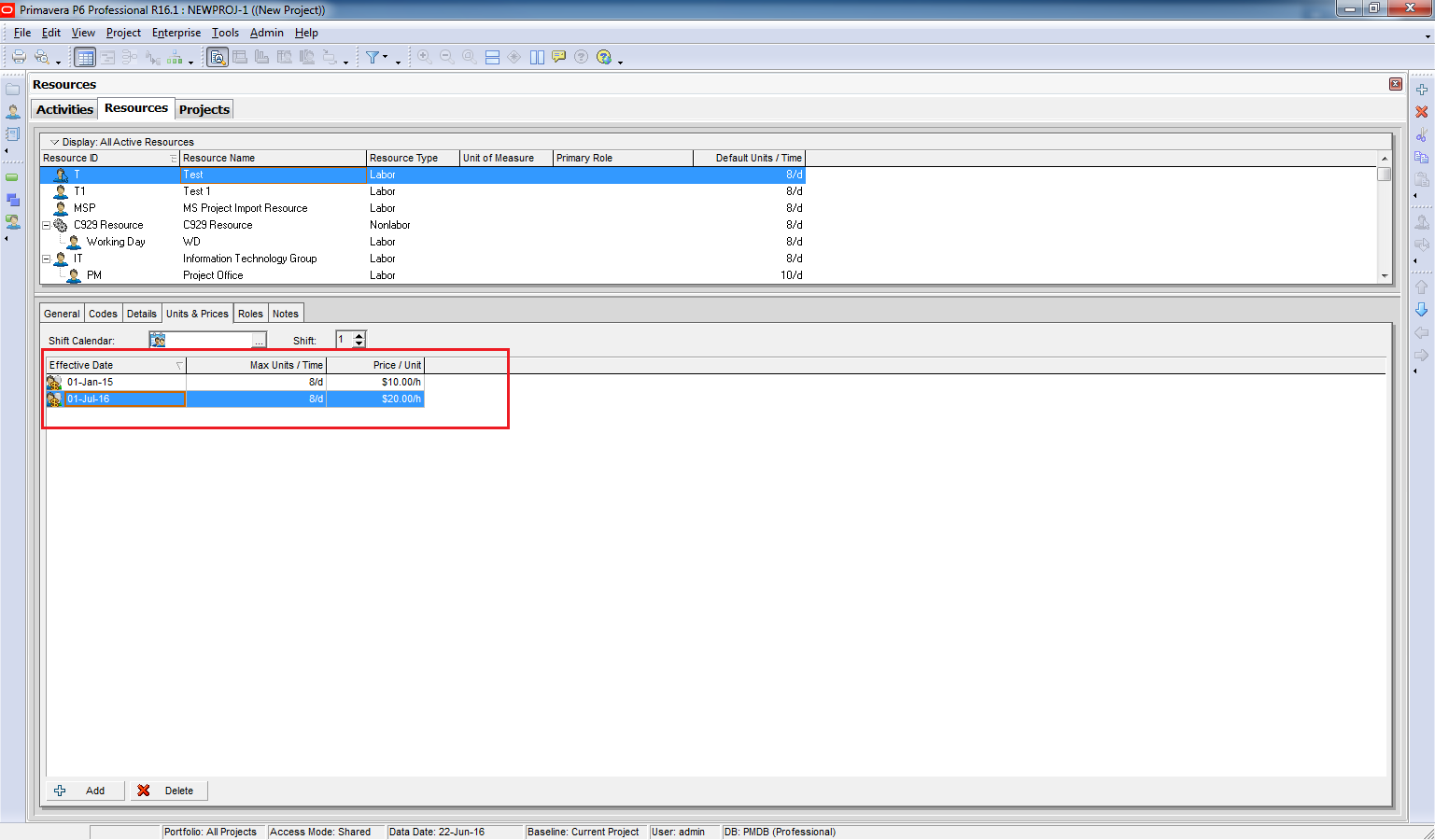Click the scissors Cut icon in right sidebar
Screen dimensions: 1435x840
(1421, 134)
